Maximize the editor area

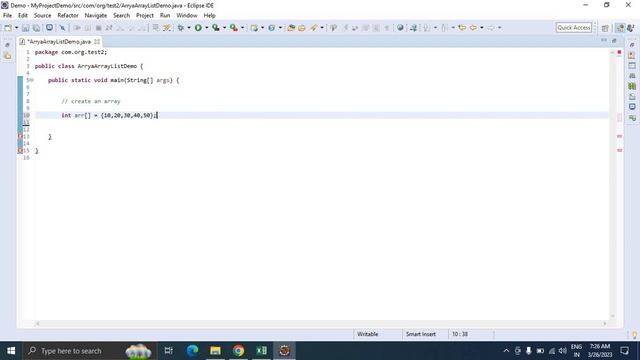(614, 40)
